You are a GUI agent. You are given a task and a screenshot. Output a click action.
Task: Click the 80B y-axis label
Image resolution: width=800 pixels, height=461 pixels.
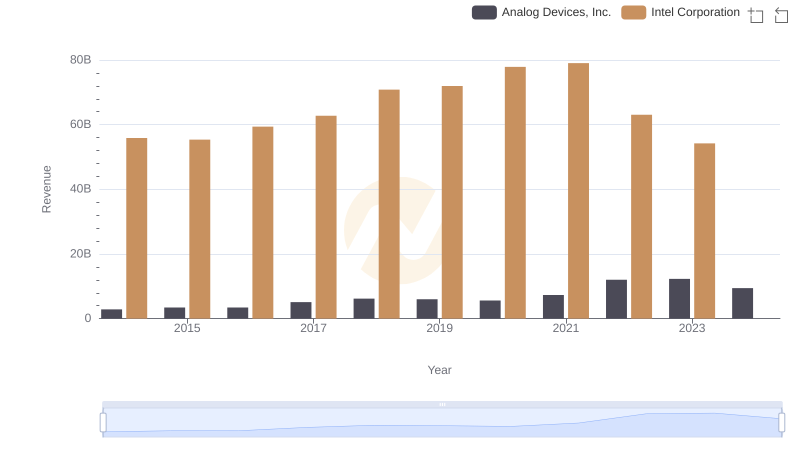pyautogui.click(x=81, y=60)
